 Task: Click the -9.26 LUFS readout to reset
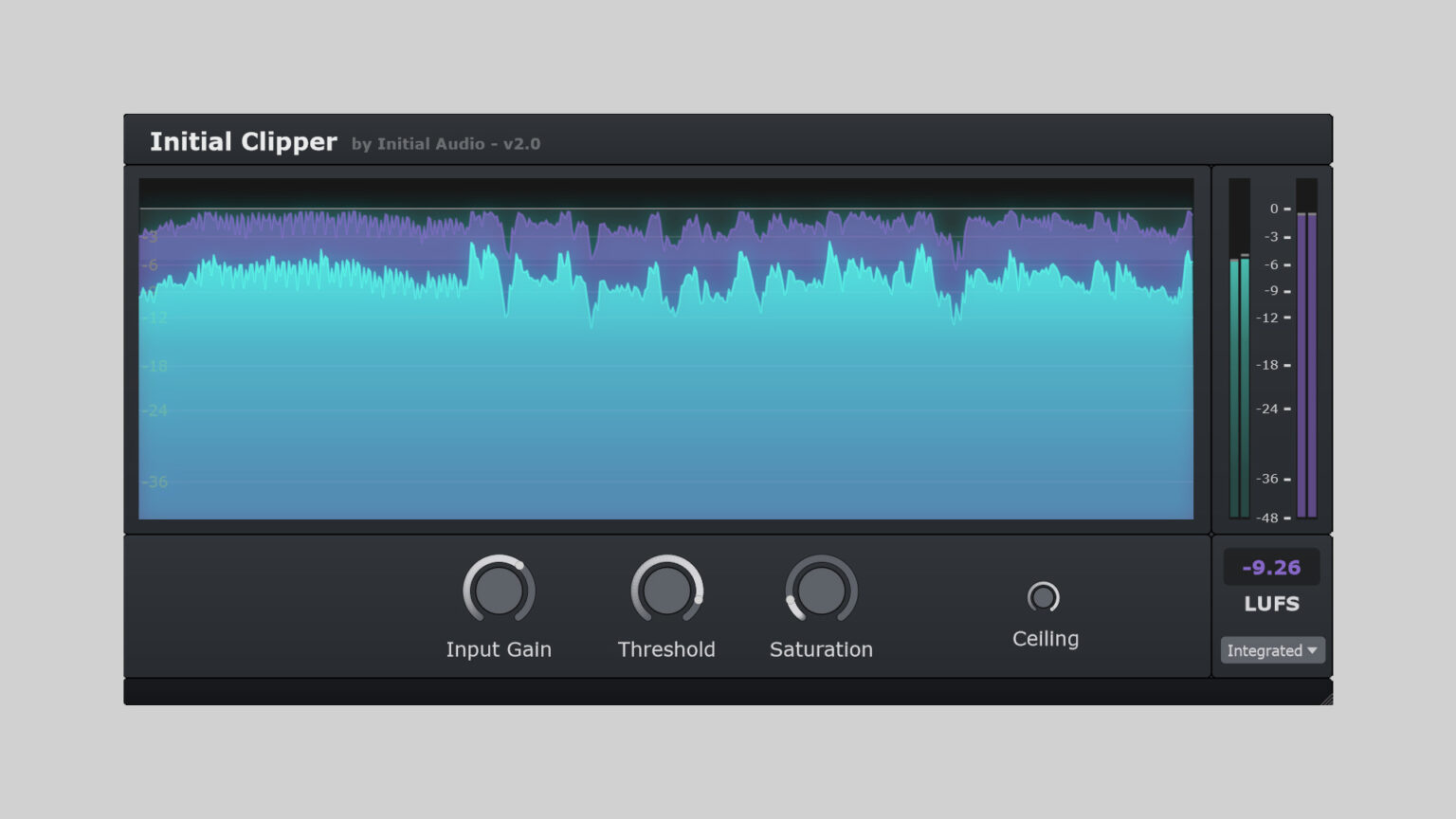coord(1271,567)
